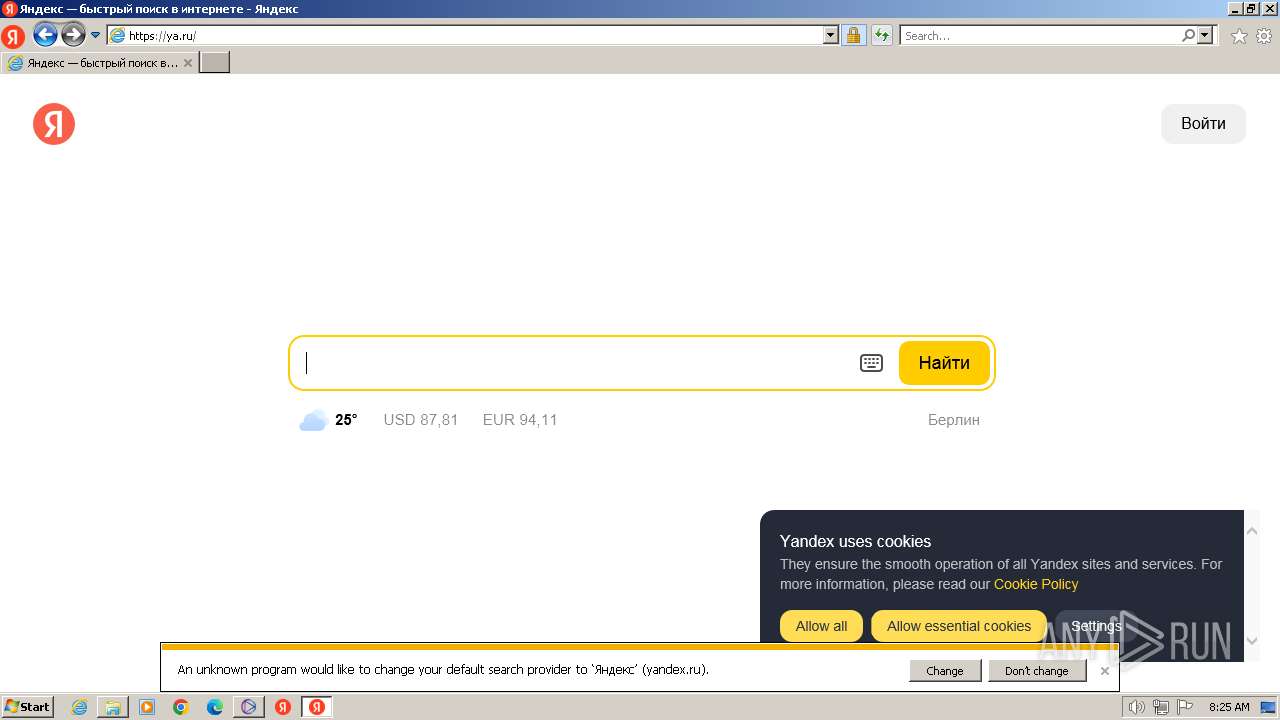The height and width of the screenshot is (720, 1280).
Task: Click the security lock icon
Action: coord(853,35)
